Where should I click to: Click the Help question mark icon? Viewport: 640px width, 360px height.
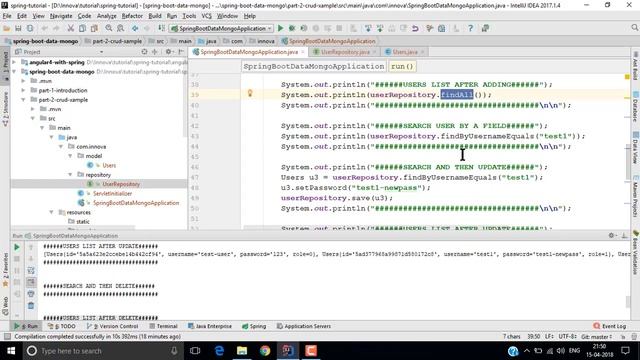[470, 29]
